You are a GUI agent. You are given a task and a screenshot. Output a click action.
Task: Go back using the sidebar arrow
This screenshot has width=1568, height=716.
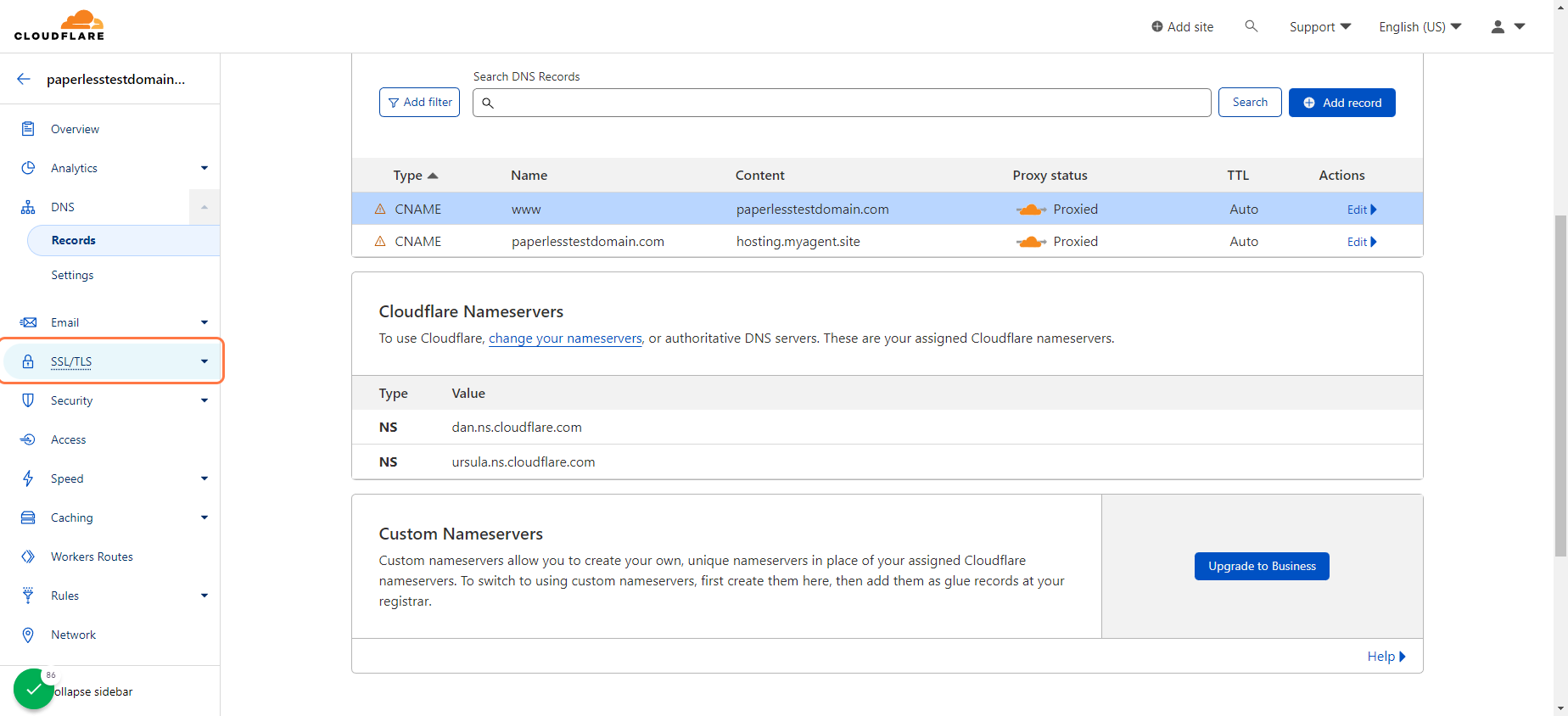tap(24, 79)
